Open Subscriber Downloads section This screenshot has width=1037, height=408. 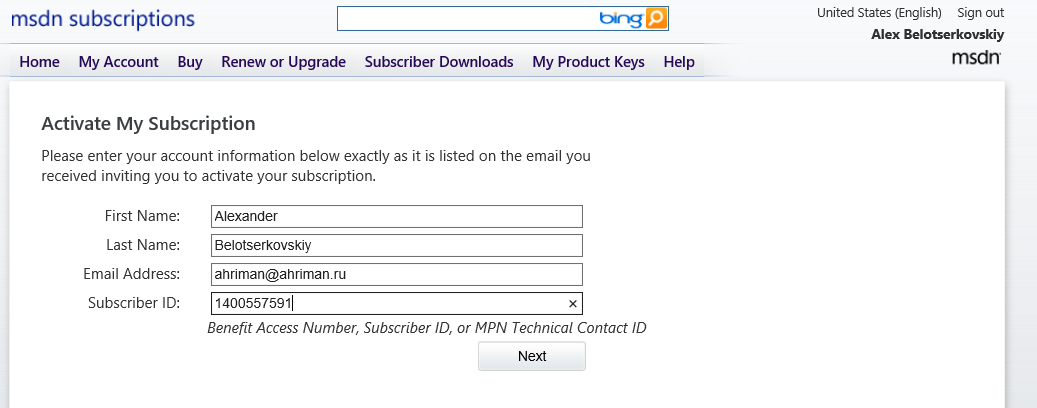coord(439,62)
